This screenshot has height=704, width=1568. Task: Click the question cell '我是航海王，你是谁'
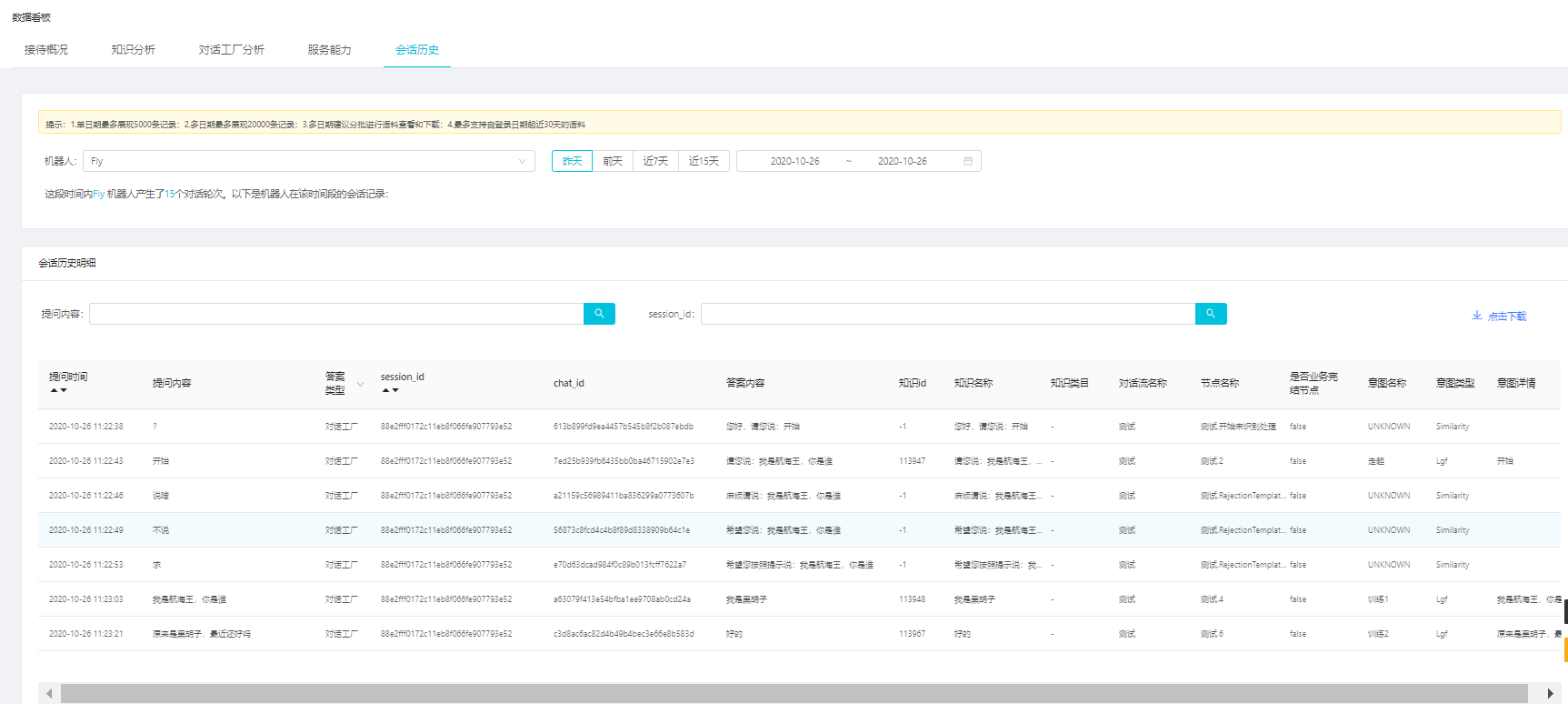189,599
